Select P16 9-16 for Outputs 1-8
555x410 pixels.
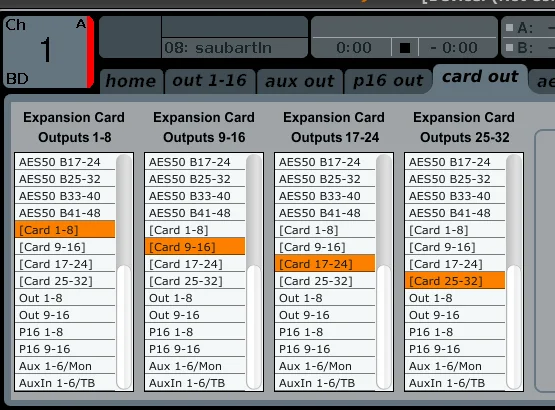[x=65, y=349]
